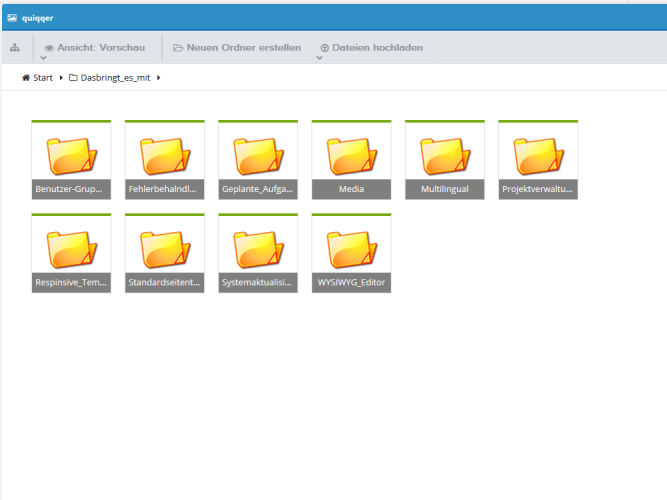Click the quiqqer image icon in the title bar

click(x=12, y=17)
